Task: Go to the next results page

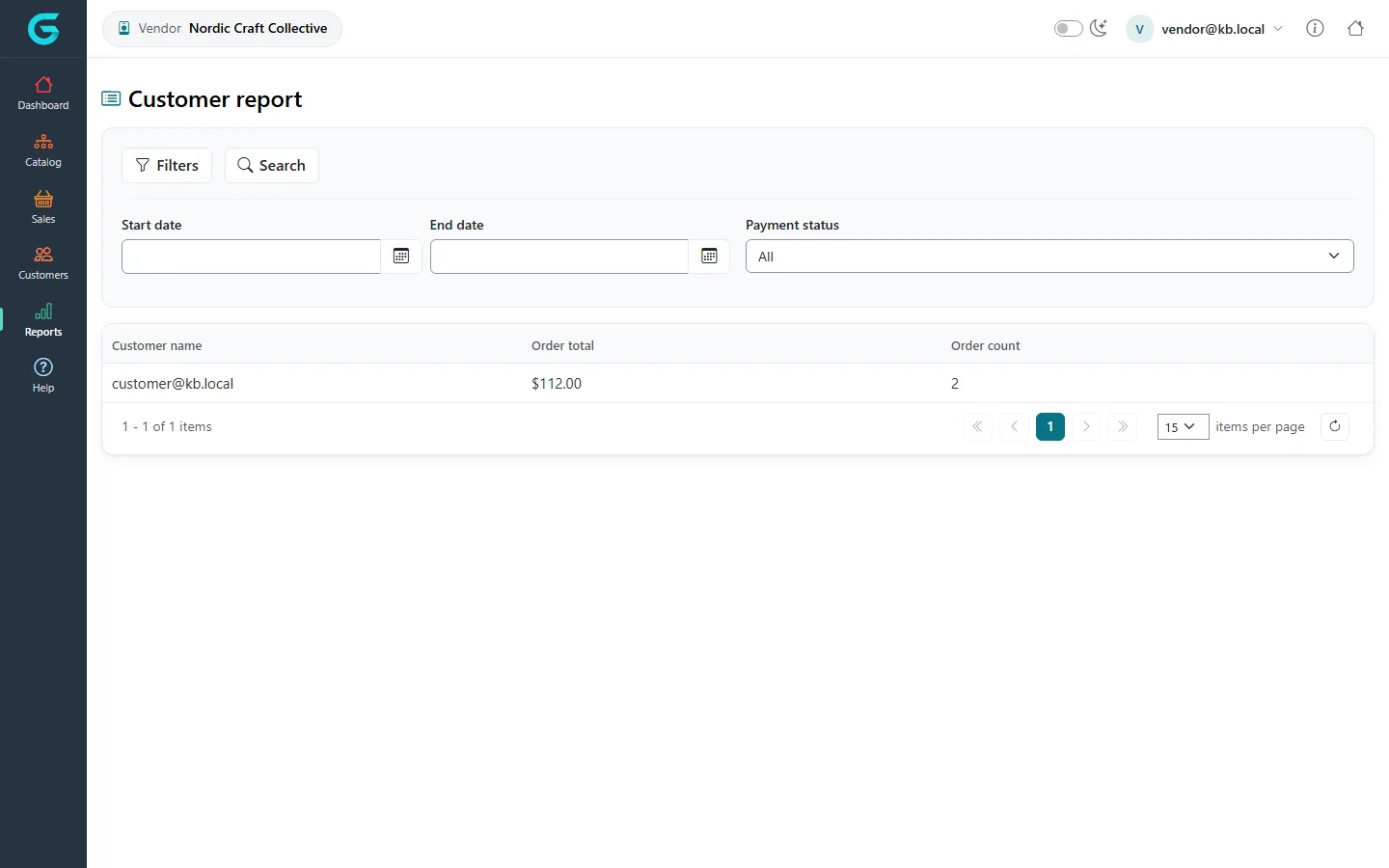Action: (x=1086, y=426)
